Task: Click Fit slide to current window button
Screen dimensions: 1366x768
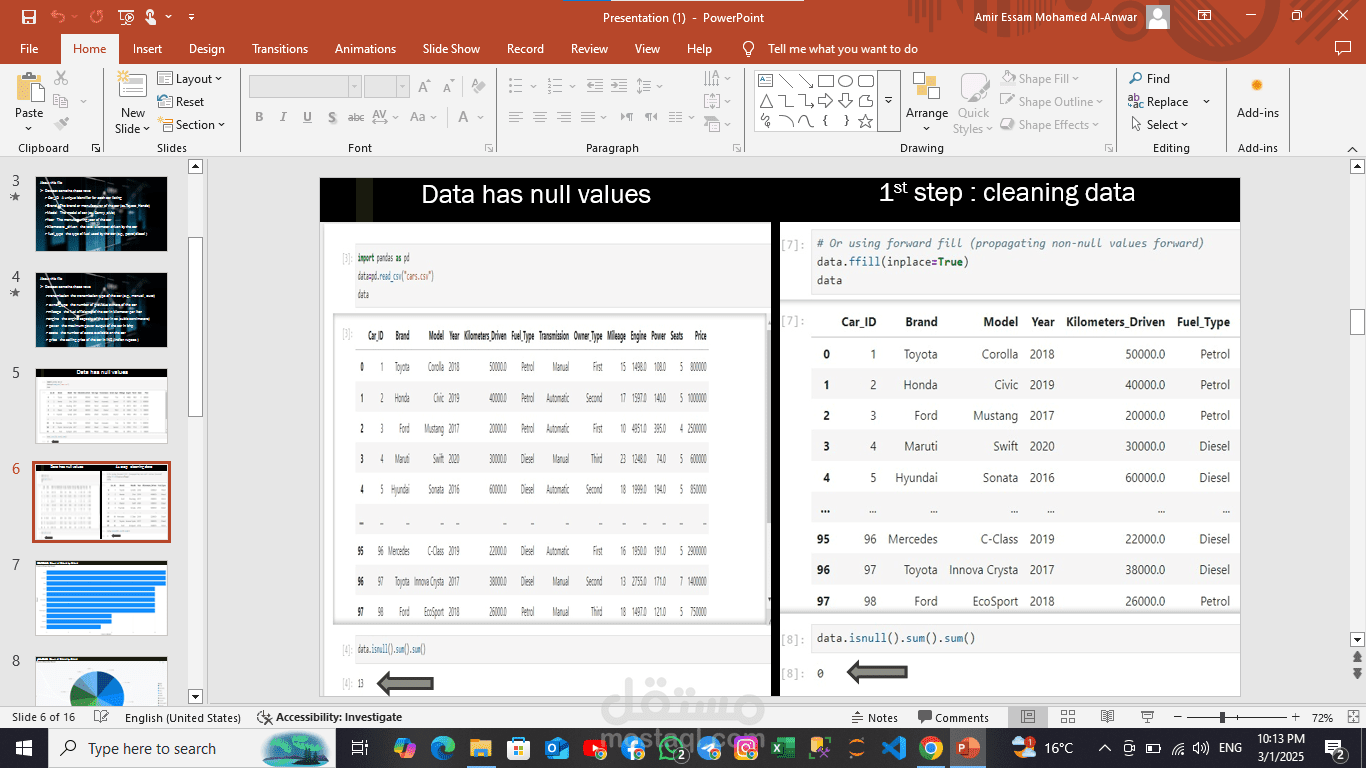Action: click(1352, 717)
